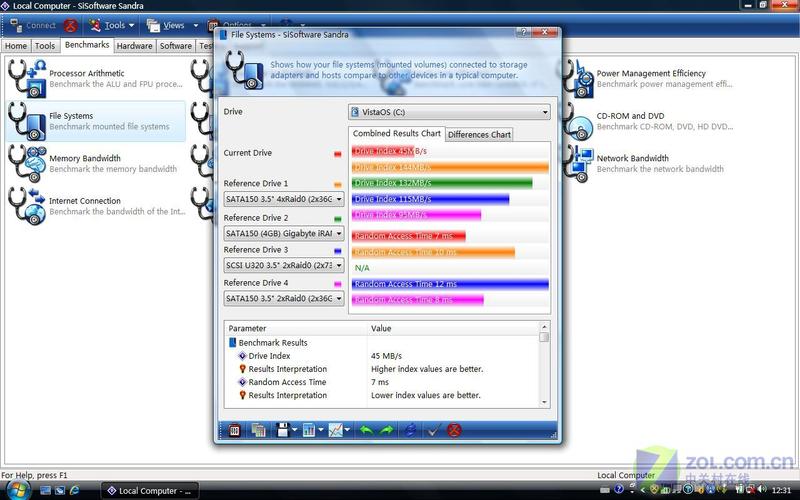Click the save floppy disk icon
This screenshot has height=500, width=800.
283,431
